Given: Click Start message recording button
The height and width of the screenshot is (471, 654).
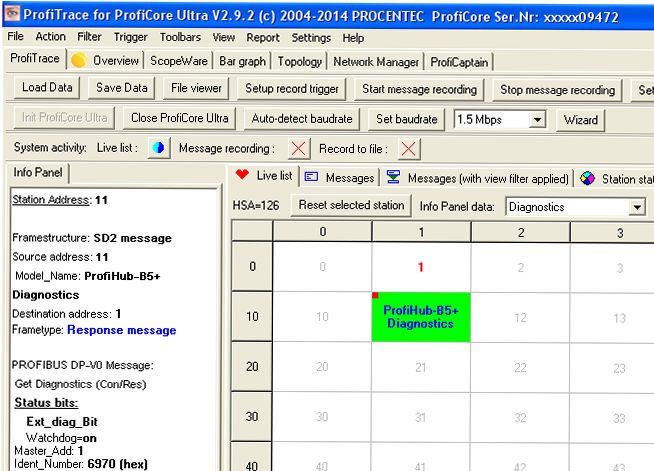Looking at the screenshot, I should pos(419,90).
